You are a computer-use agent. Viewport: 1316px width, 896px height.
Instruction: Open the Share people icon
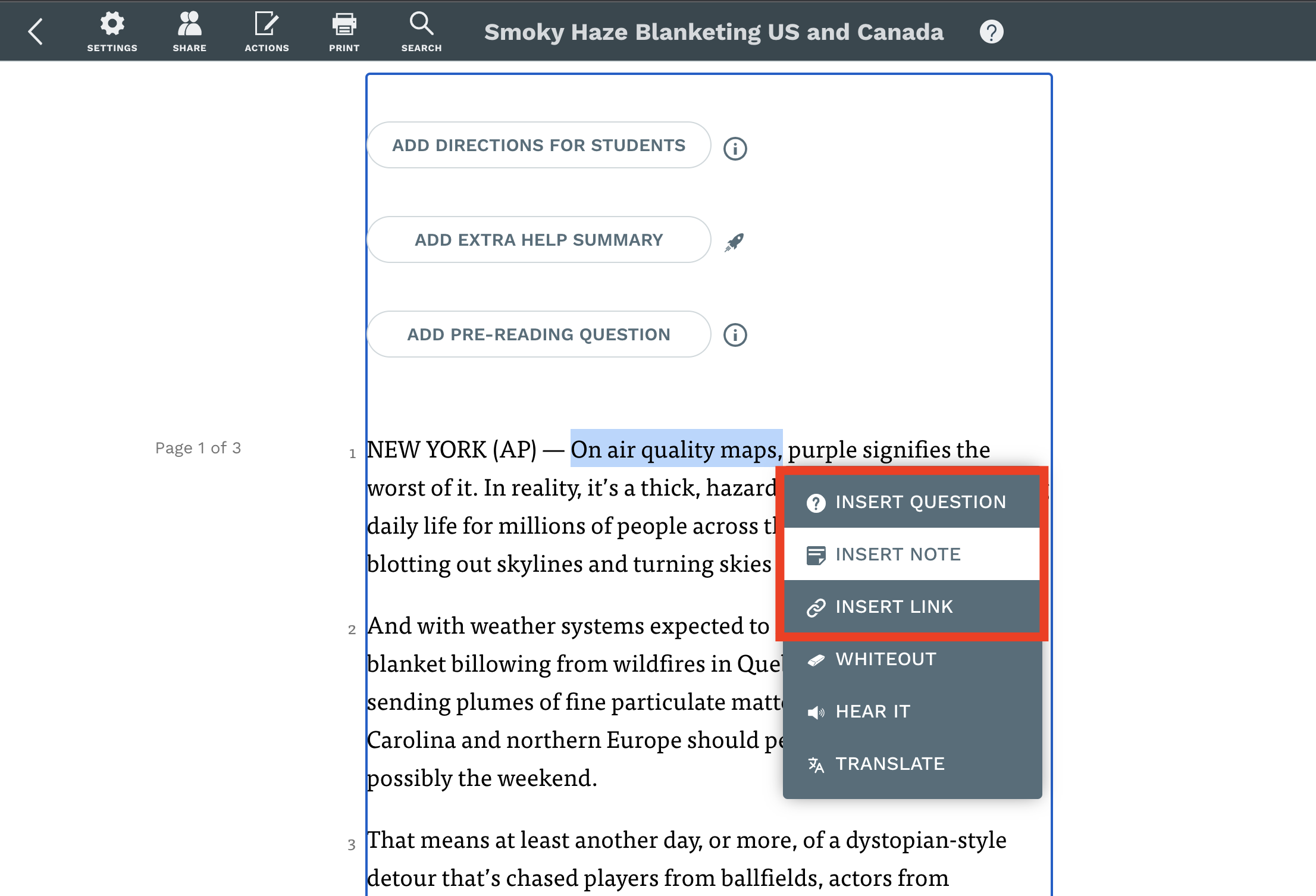189,24
